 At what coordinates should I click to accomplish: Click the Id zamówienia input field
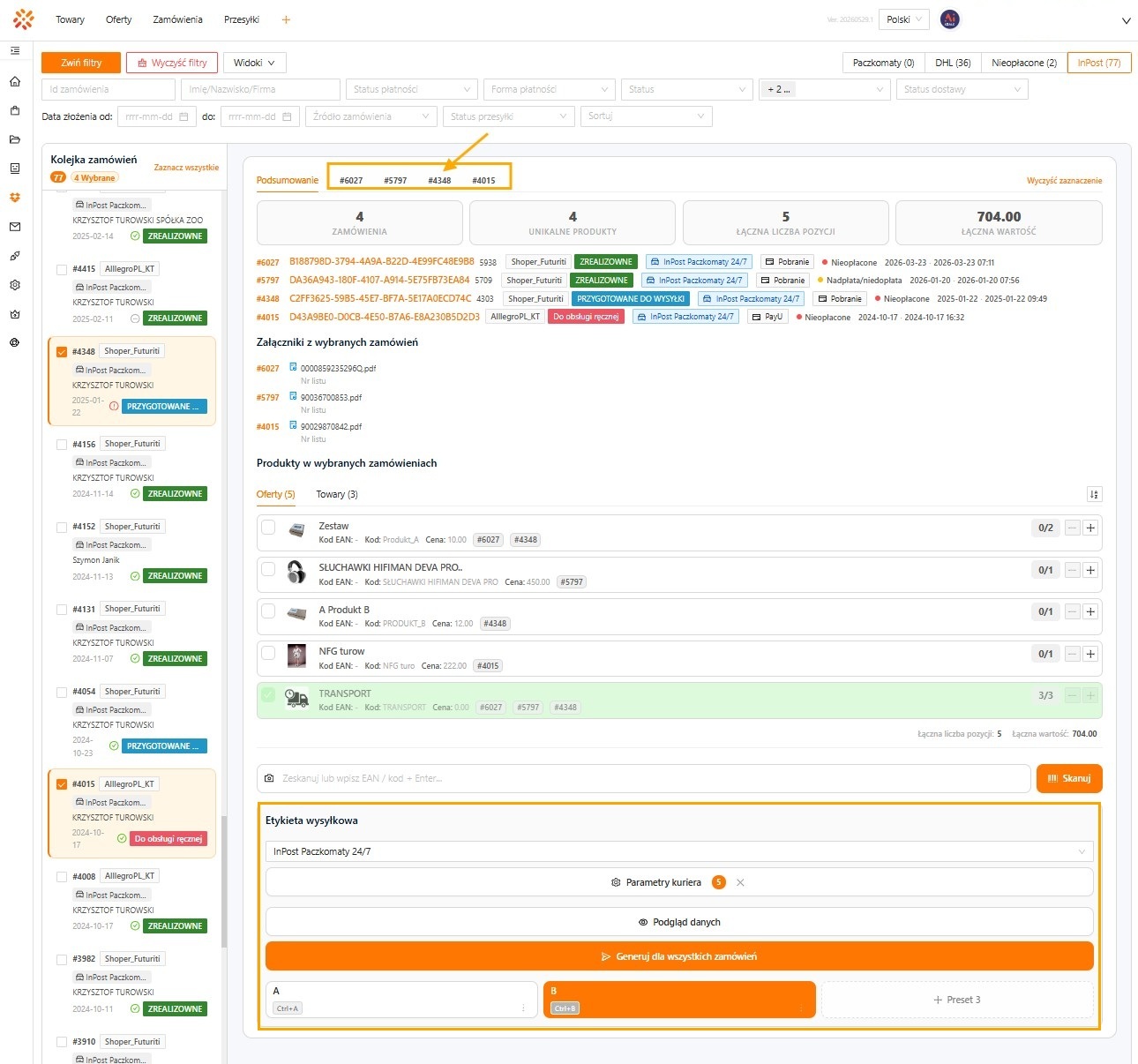tap(109, 89)
